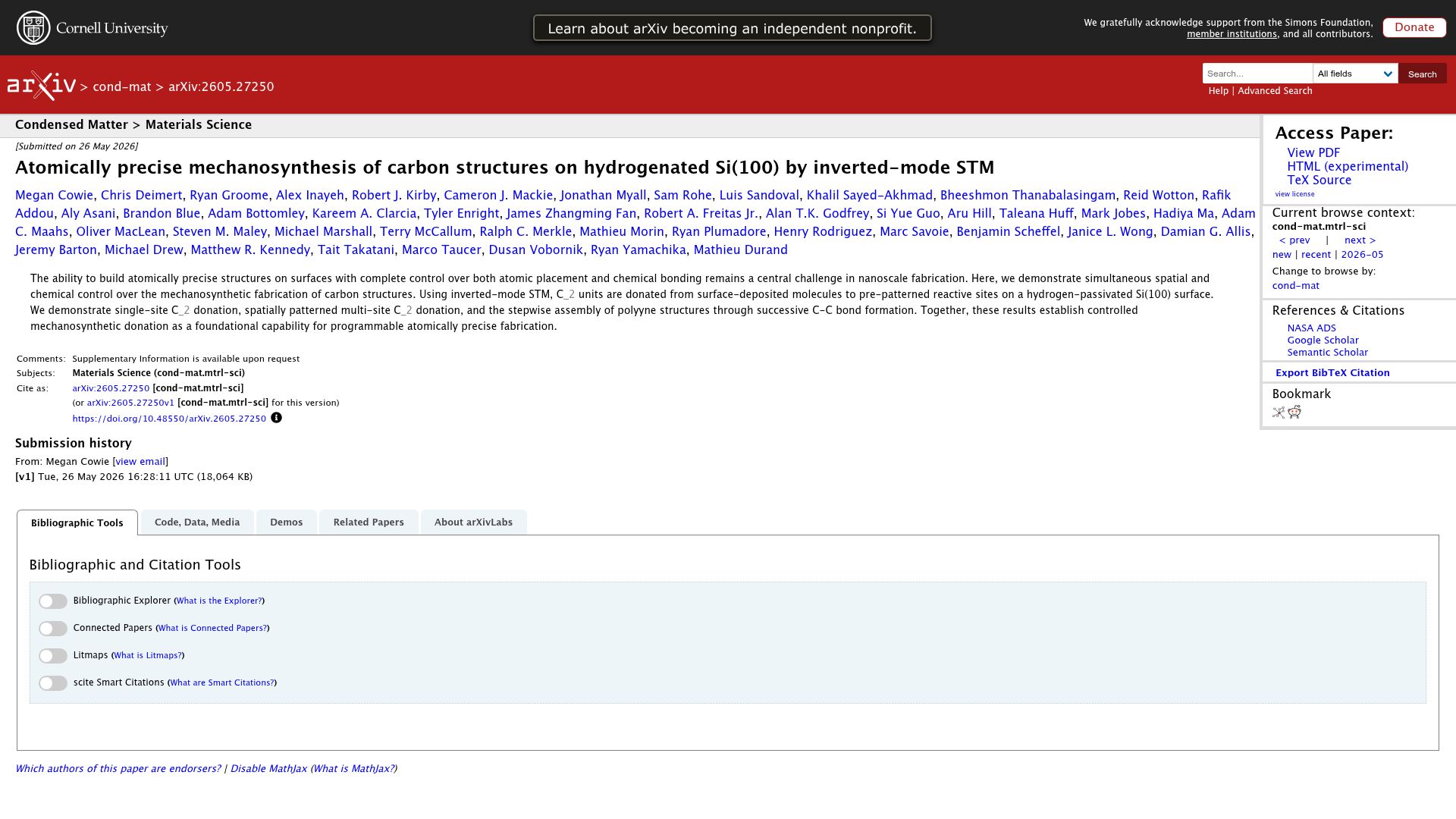Switch to the Related Papers tab
Image resolution: width=1456 pixels, height=819 pixels.
click(369, 522)
